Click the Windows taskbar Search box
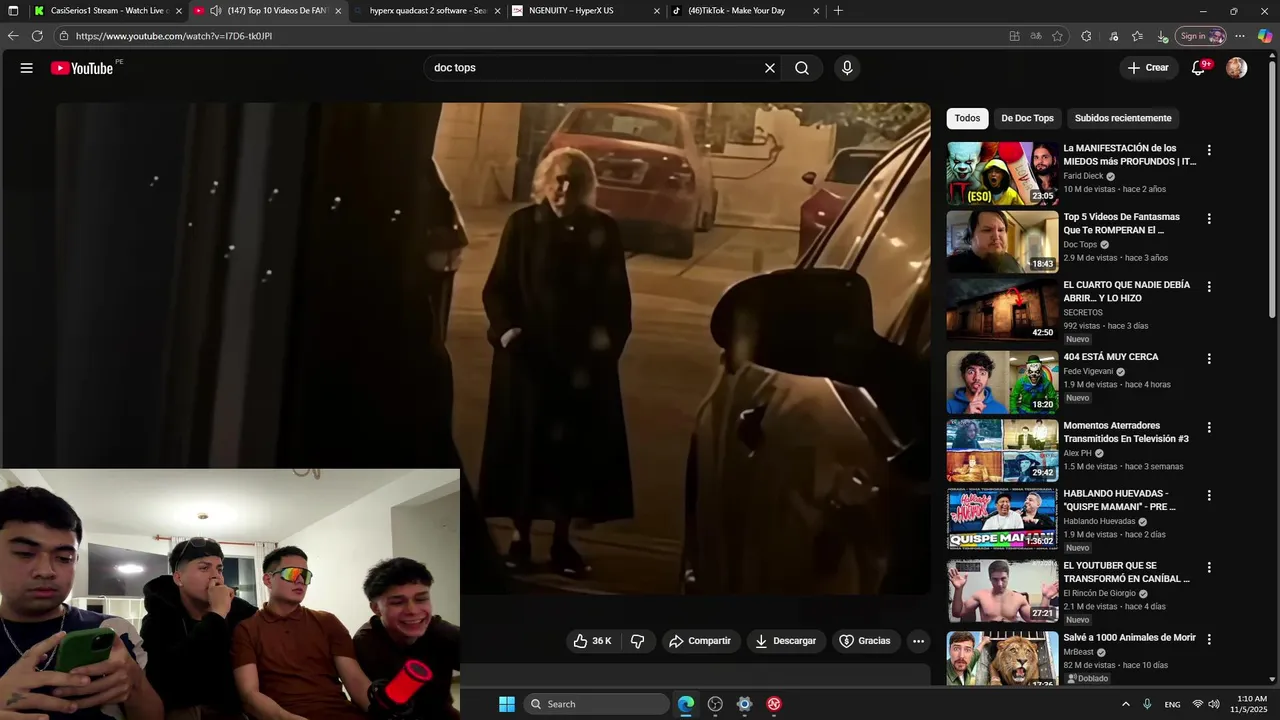 596,704
